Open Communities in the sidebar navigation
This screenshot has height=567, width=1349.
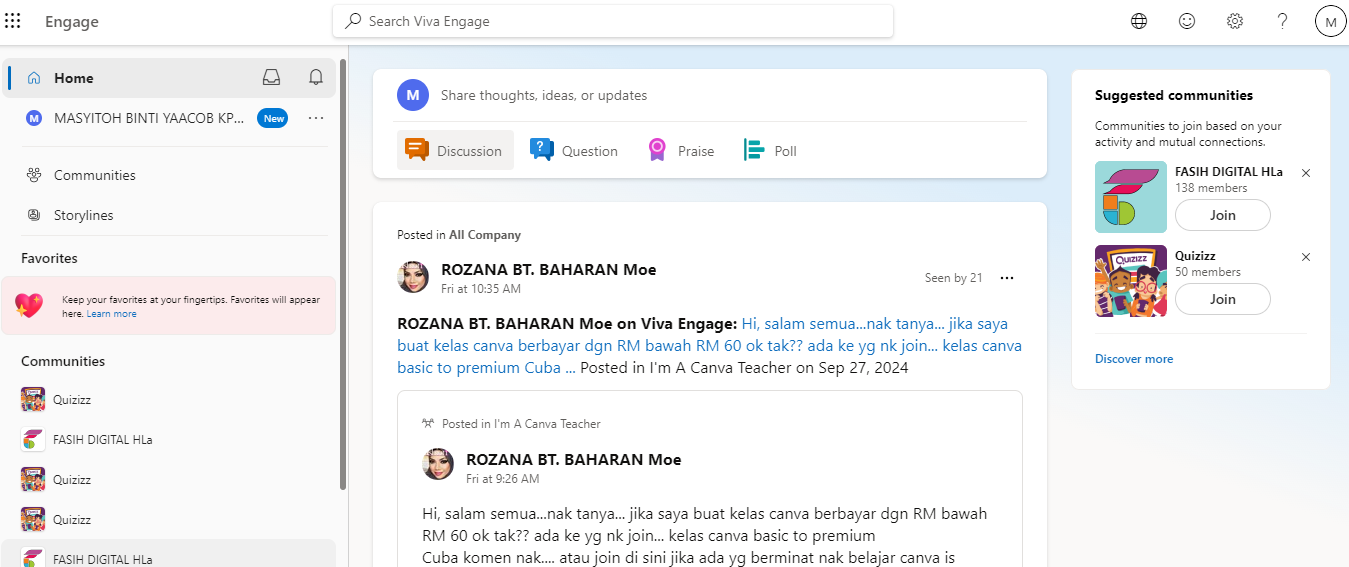coord(95,175)
